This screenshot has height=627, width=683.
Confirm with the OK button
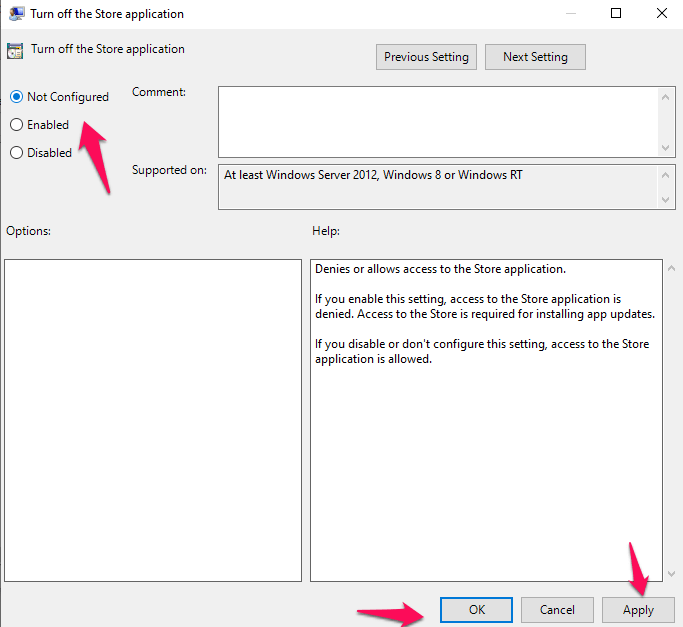click(476, 610)
